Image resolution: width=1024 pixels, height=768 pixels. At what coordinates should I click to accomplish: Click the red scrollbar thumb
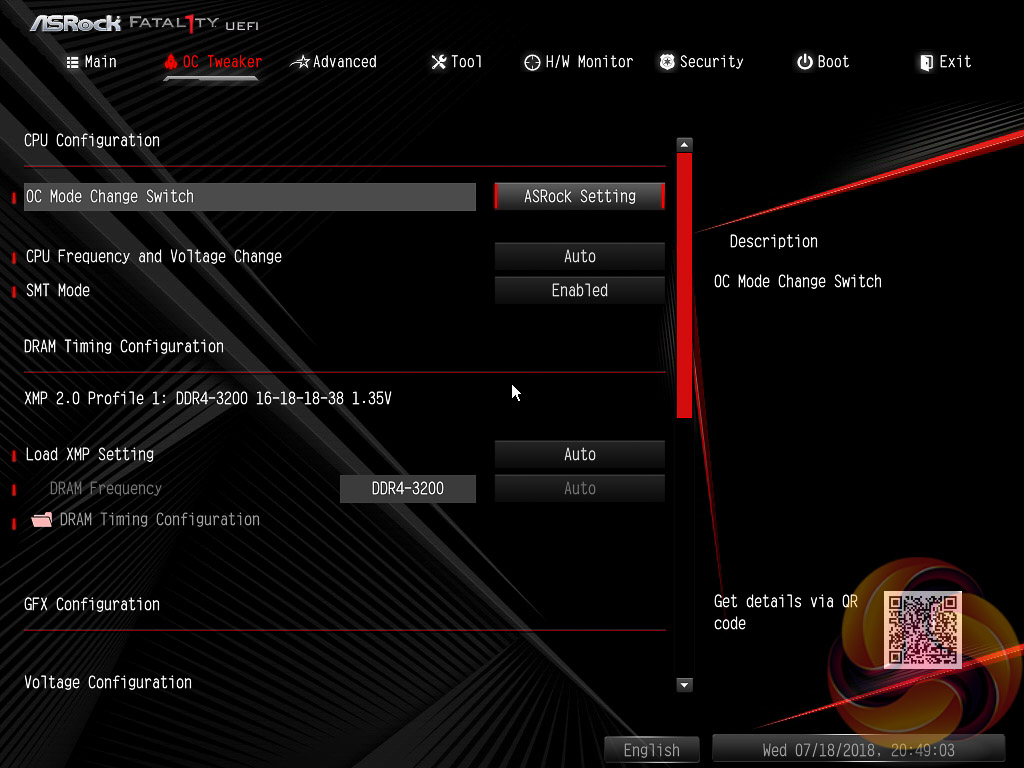[x=684, y=285]
